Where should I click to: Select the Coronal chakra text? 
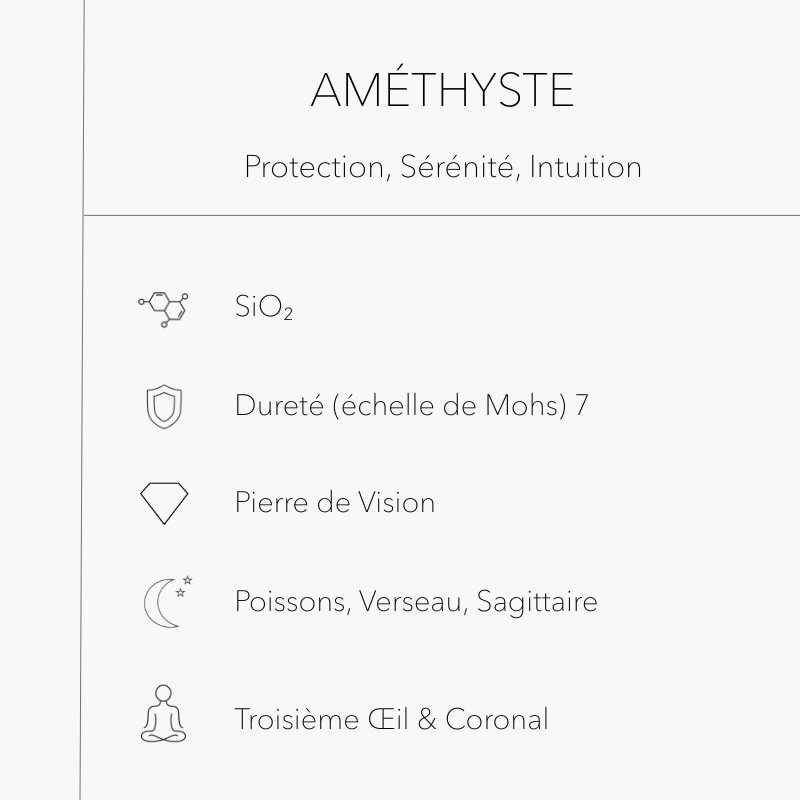497,719
